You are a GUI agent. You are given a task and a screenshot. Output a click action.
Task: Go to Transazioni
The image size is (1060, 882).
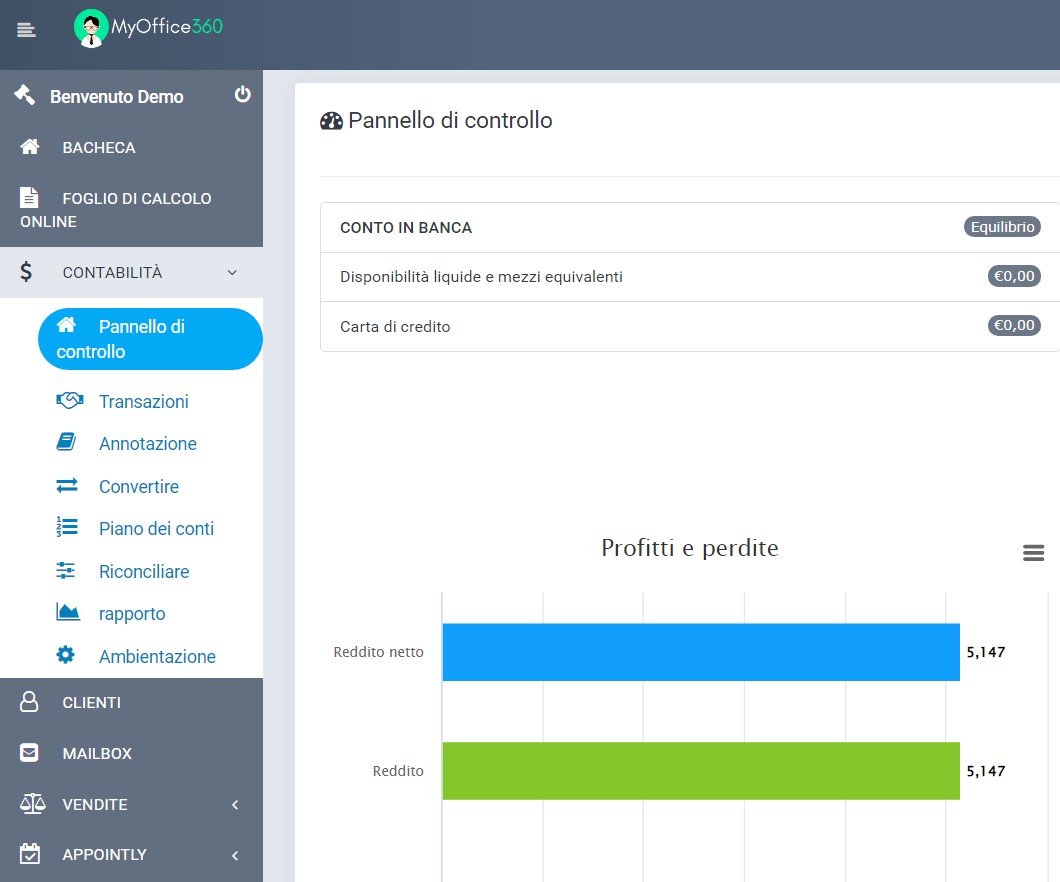click(143, 401)
